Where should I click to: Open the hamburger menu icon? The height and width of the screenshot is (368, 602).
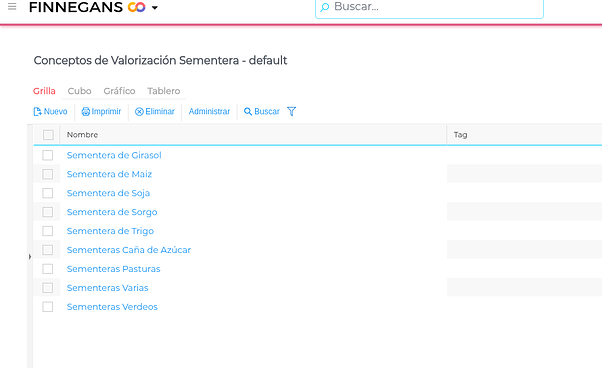point(12,6)
